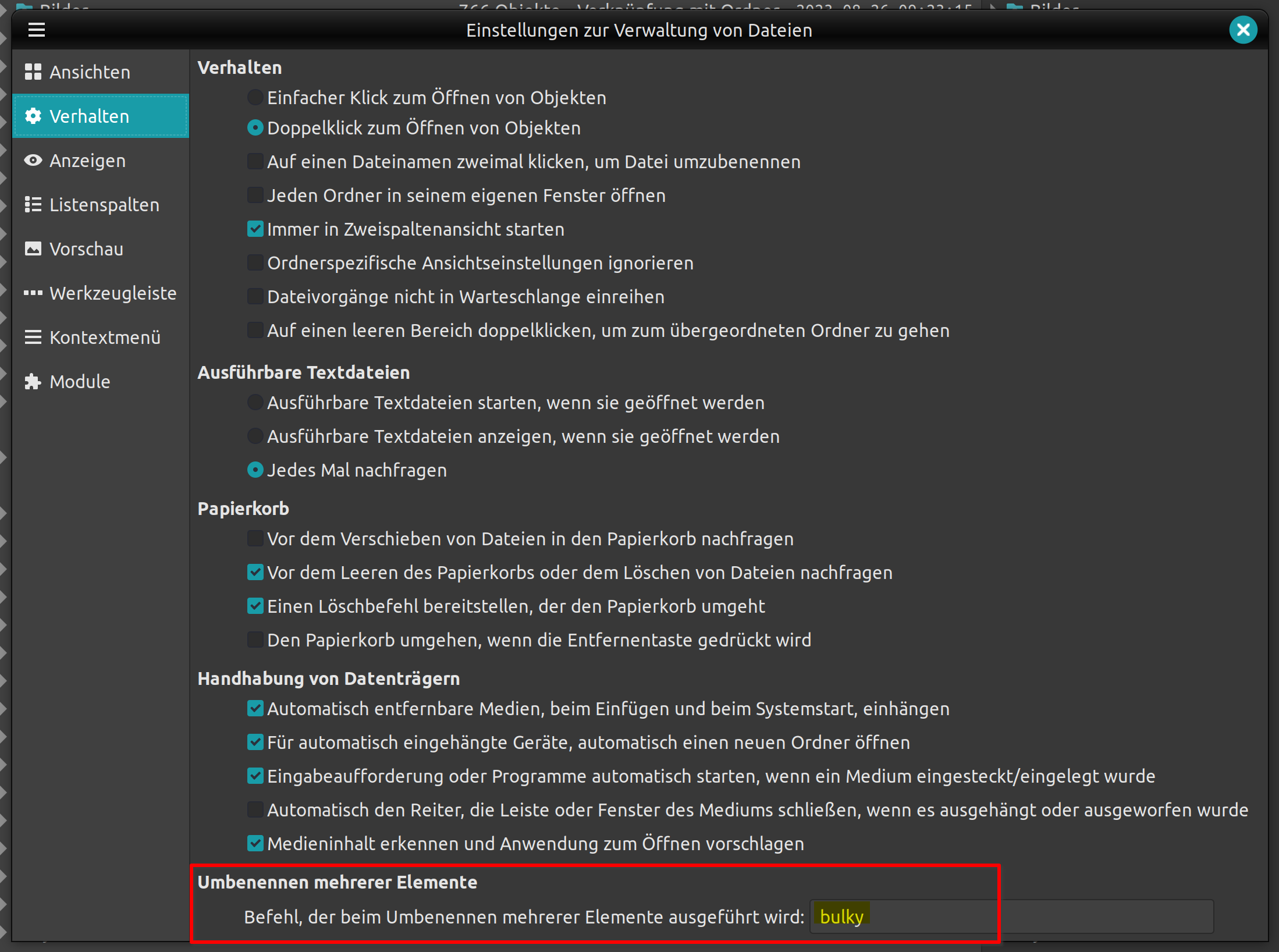The width and height of the screenshot is (1279, 952).
Task: Uncheck Einen Löschbefehl bereitstellen Option
Action: pos(255,605)
